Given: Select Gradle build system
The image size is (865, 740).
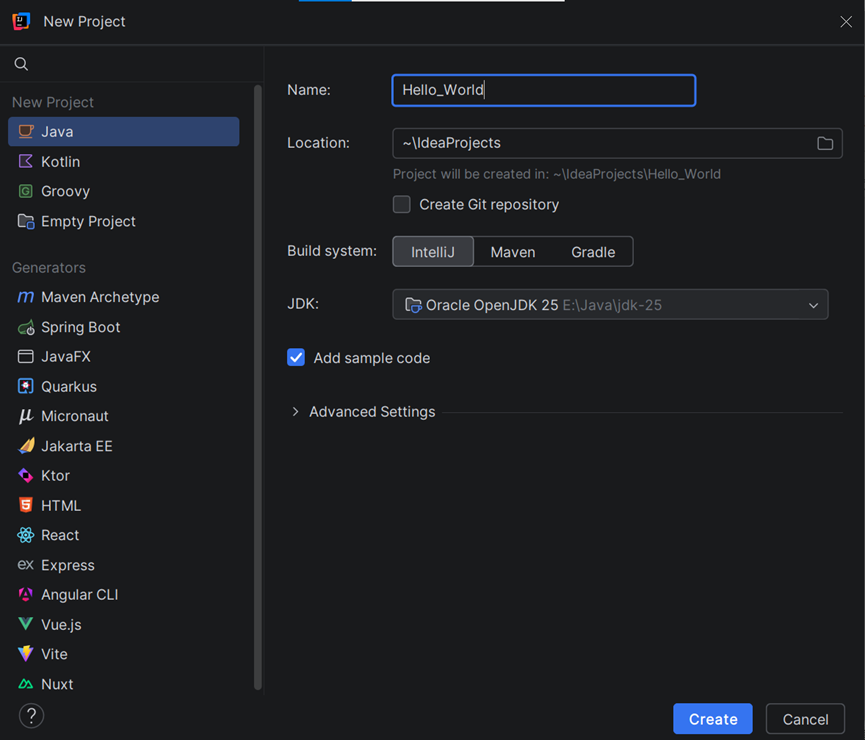Looking at the screenshot, I should click(593, 252).
